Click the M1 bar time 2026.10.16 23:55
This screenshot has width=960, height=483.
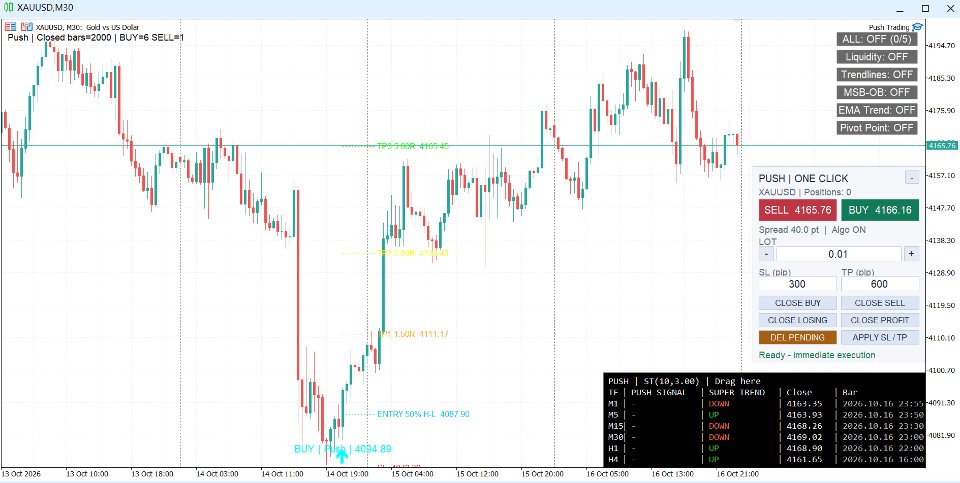coord(882,404)
